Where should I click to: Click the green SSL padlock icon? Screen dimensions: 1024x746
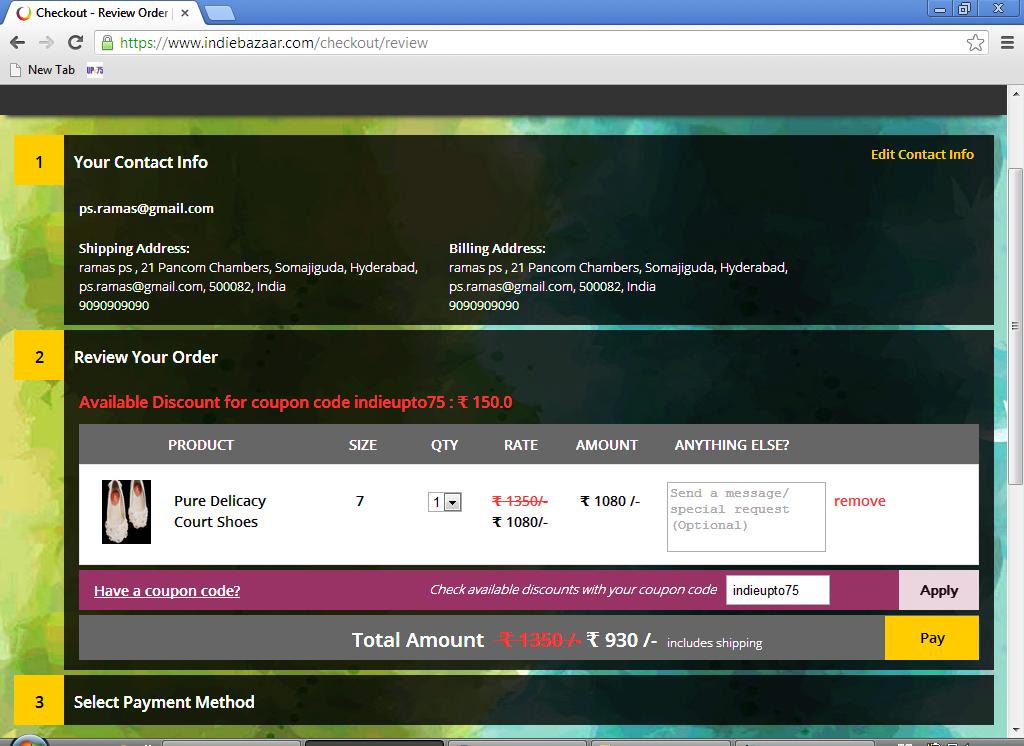pyautogui.click(x=107, y=43)
